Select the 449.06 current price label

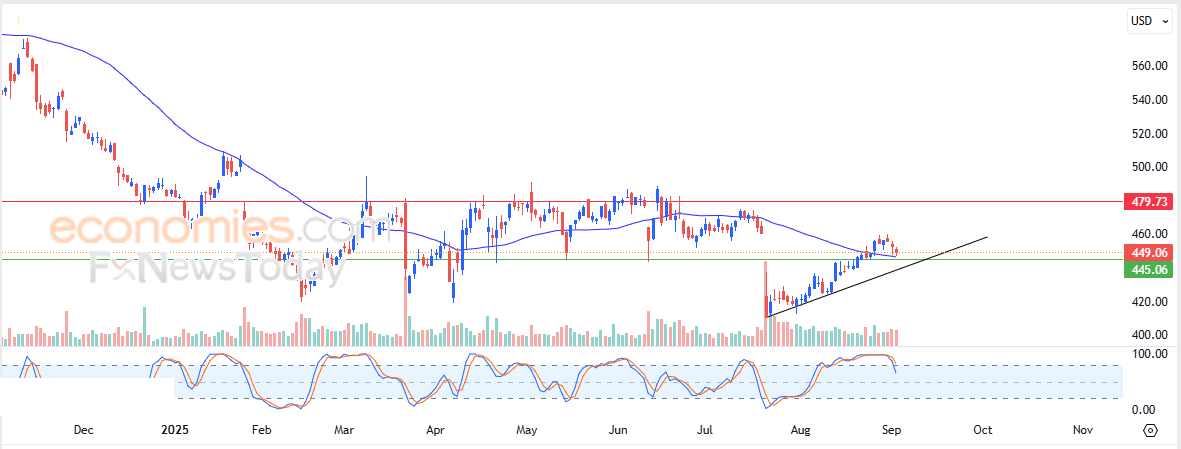[1149, 253]
